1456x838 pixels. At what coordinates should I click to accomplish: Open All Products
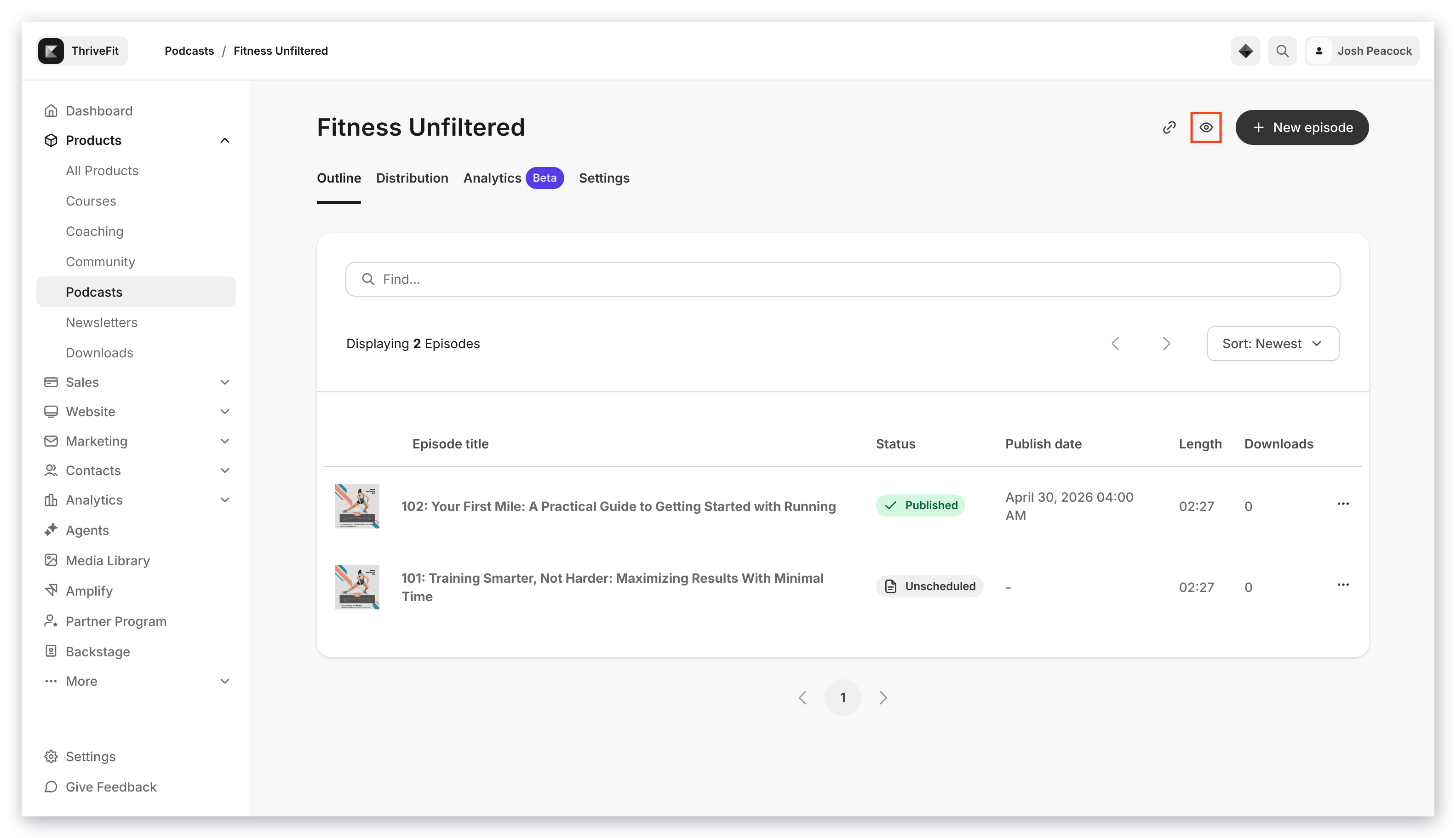click(102, 170)
